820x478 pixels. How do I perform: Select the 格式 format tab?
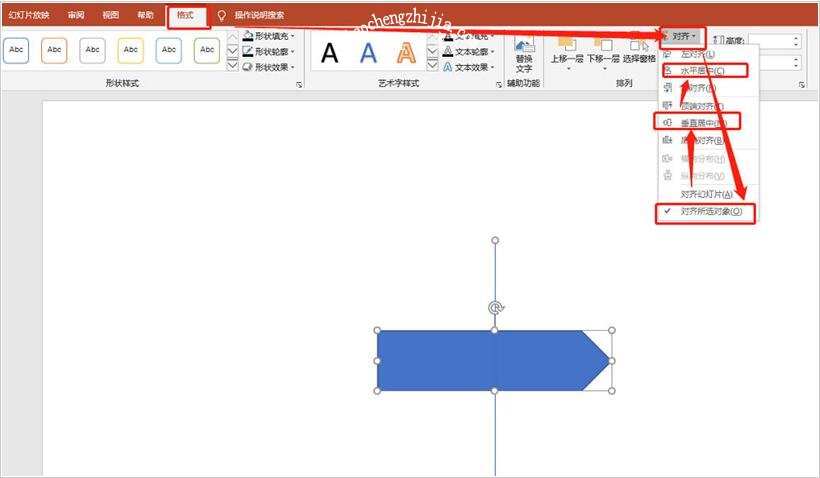(186, 15)
